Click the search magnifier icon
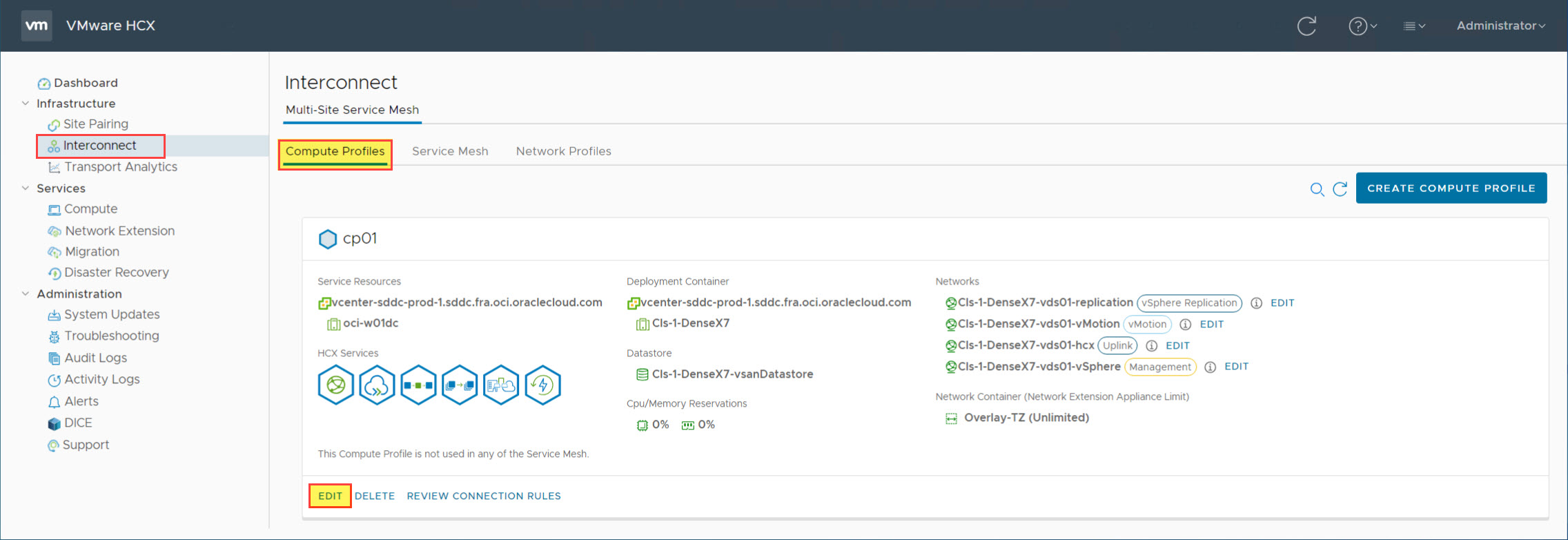 pos(1317,189)
